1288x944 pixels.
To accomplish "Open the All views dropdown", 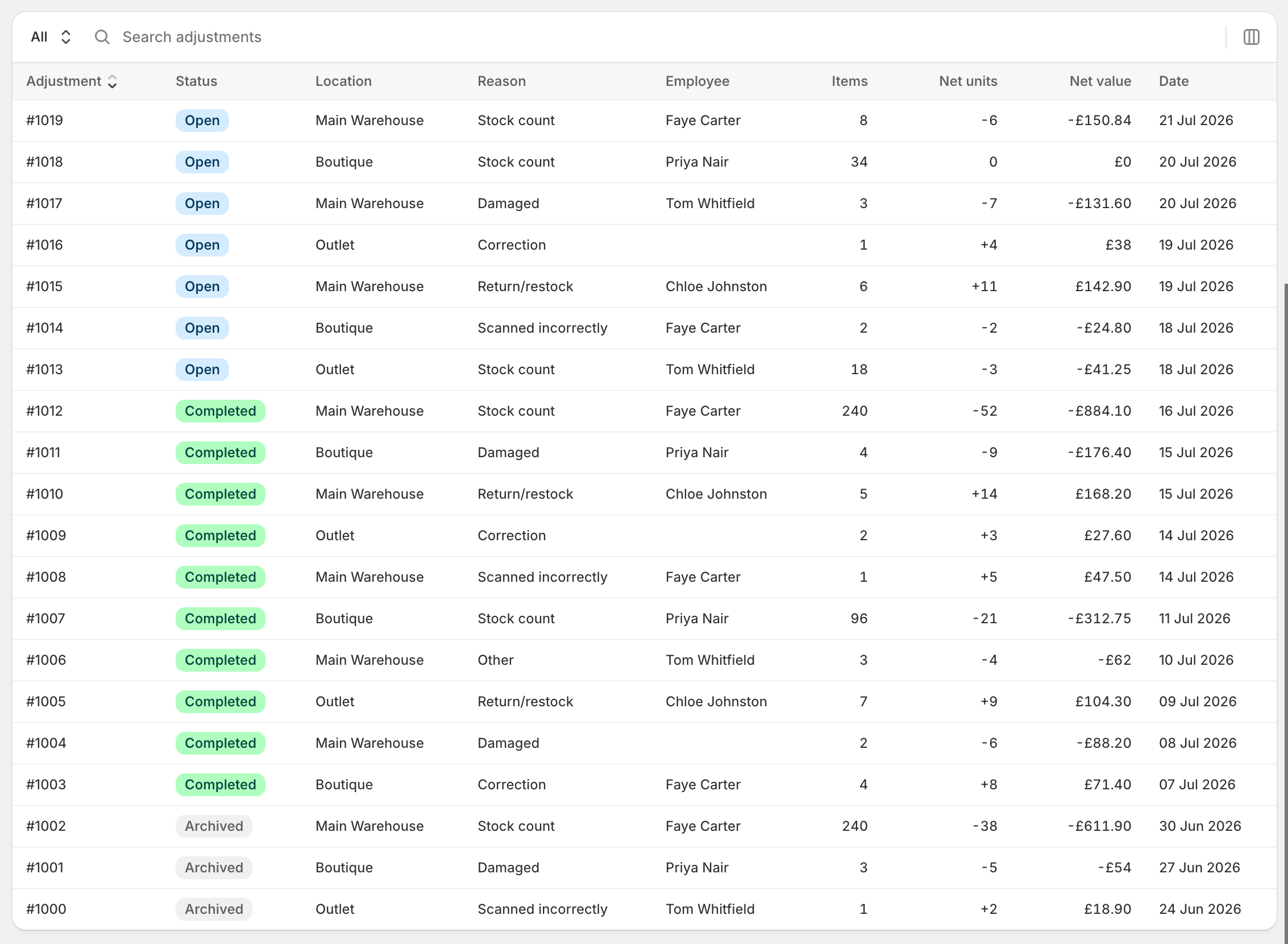I will (51, 37).
